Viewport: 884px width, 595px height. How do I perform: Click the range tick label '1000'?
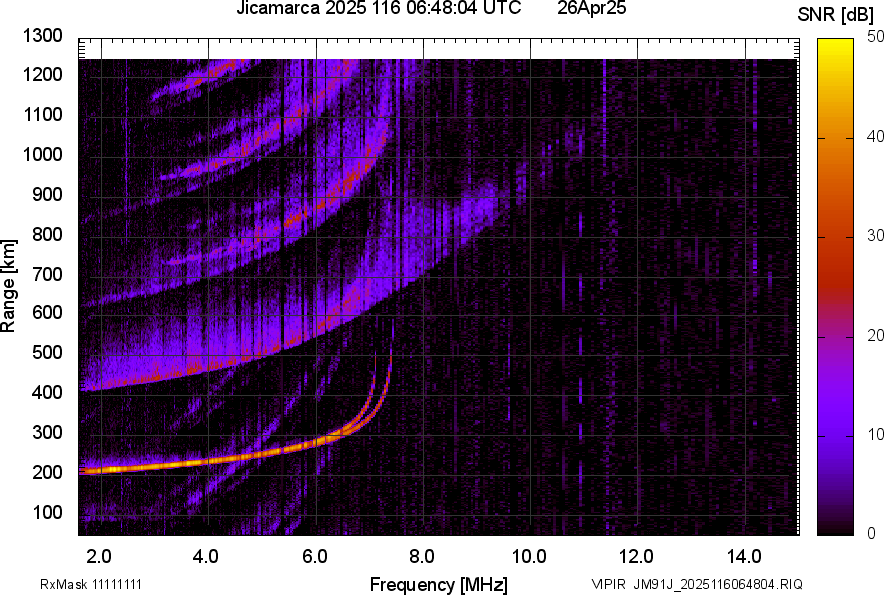[x=43, y=154]
